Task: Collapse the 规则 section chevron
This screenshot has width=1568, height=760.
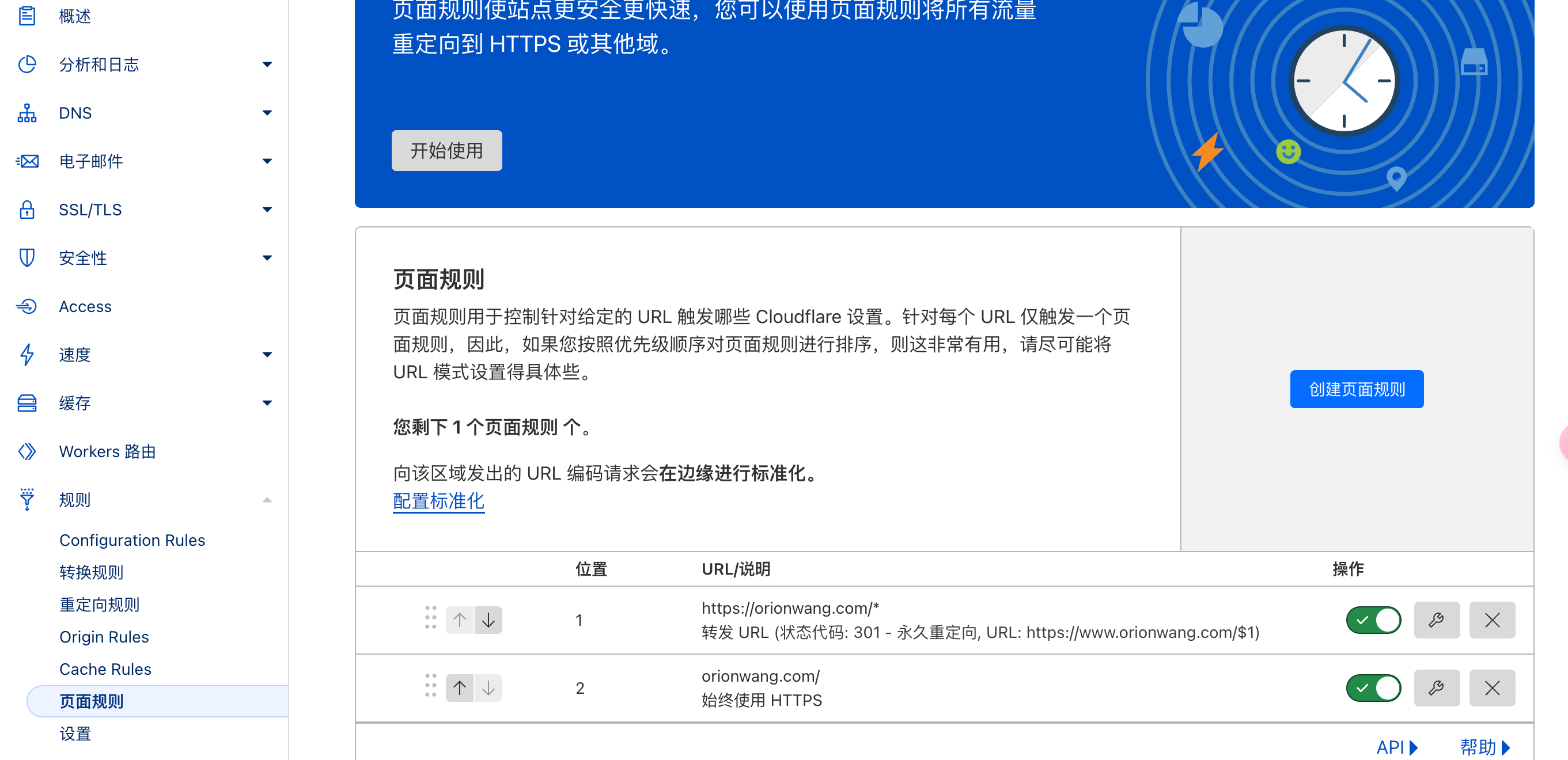Action: 267,500
